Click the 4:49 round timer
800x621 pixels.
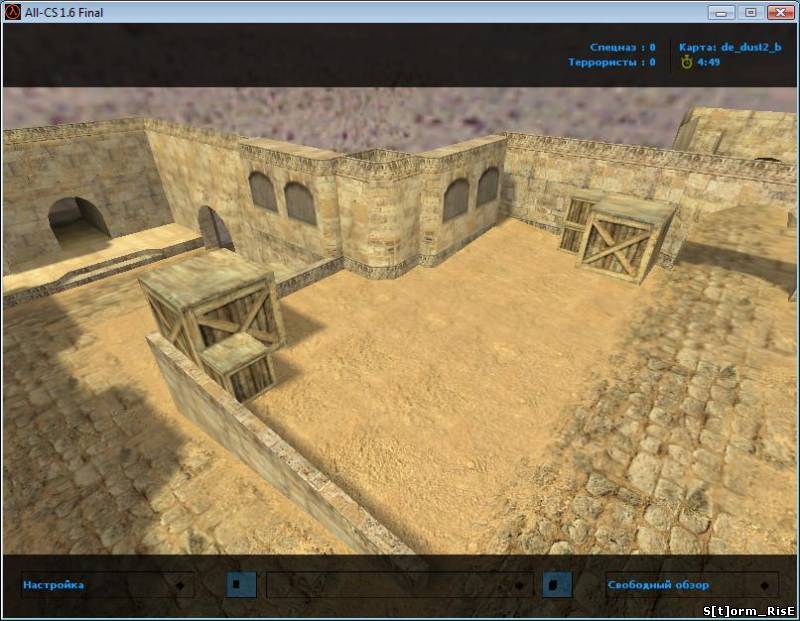pyautogui.click(x=709, y=62)
